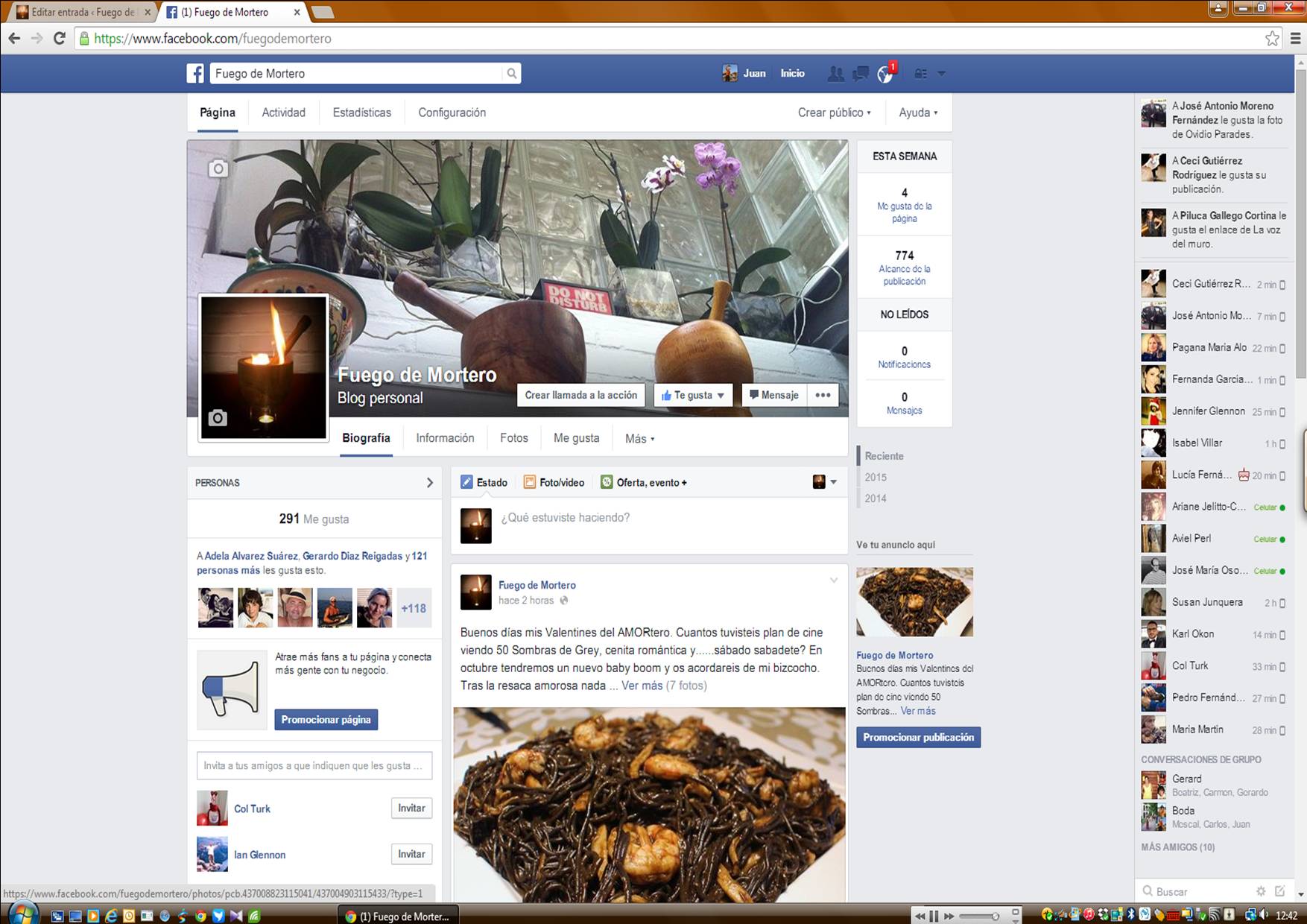
Task: Toggle the Te gusta like button
Action: [693, 396]
